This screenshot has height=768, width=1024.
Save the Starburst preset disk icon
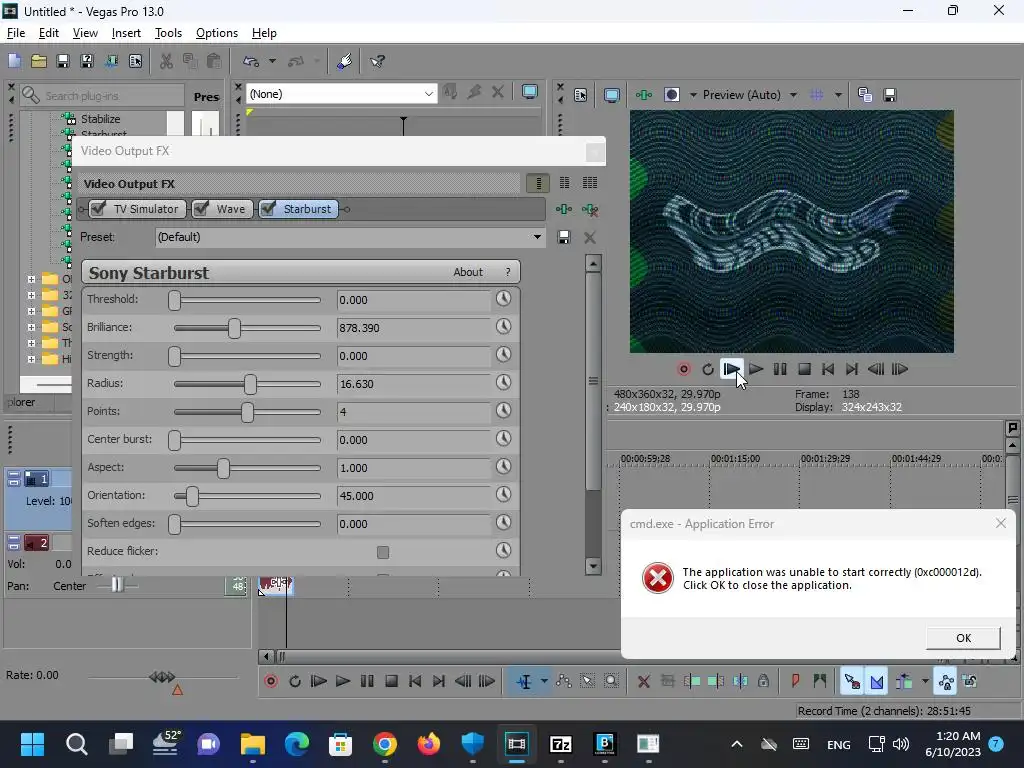564,237
